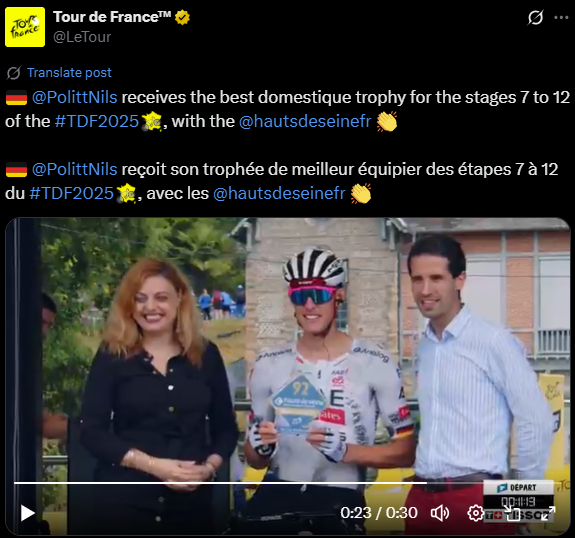Image resolution: width=575 pixels, height=538 pixels.
Task: Open the Tour de France profile avatar
Action: (x=25, y=27)
